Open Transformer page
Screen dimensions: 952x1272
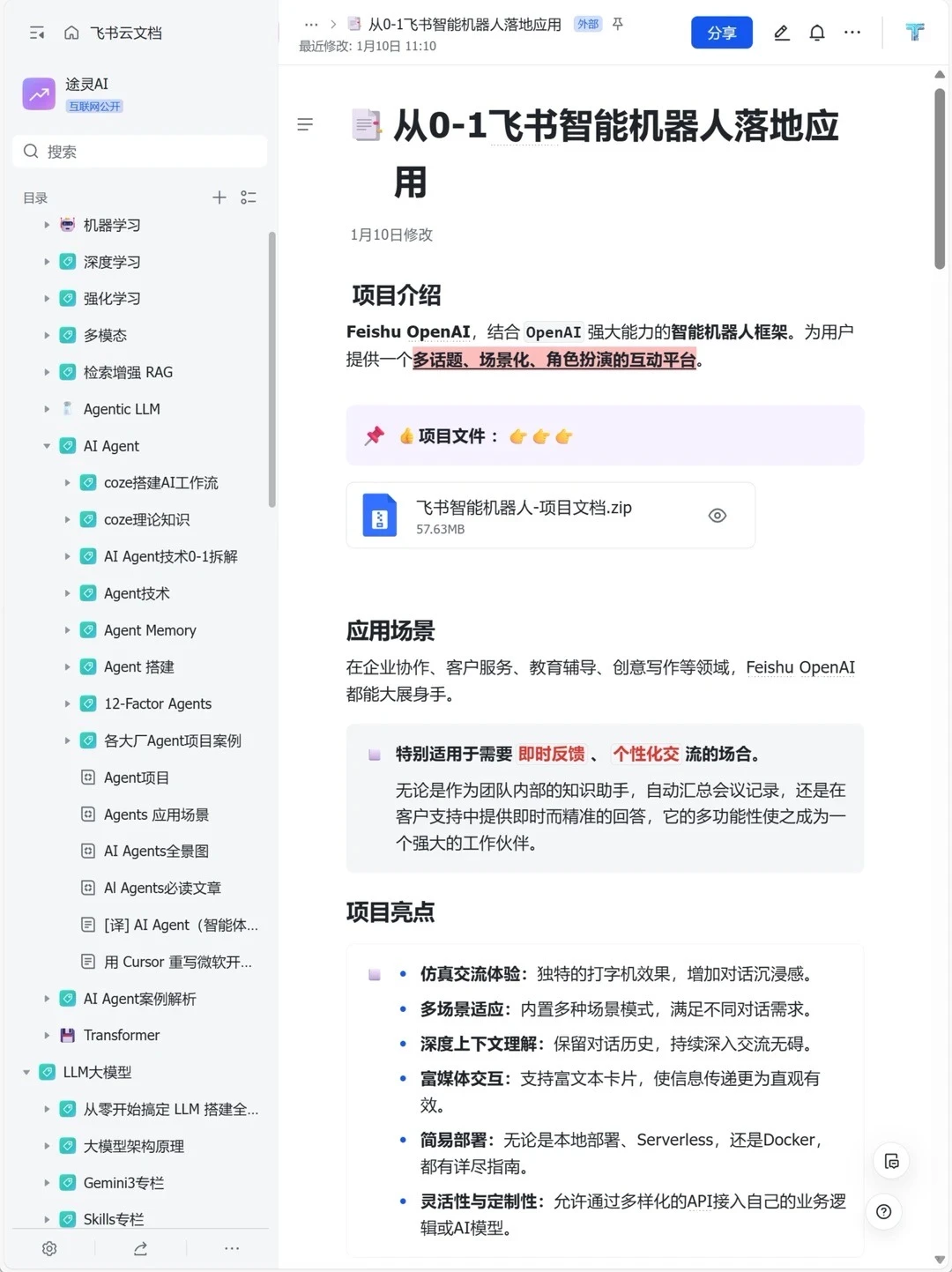point(122,1035)
